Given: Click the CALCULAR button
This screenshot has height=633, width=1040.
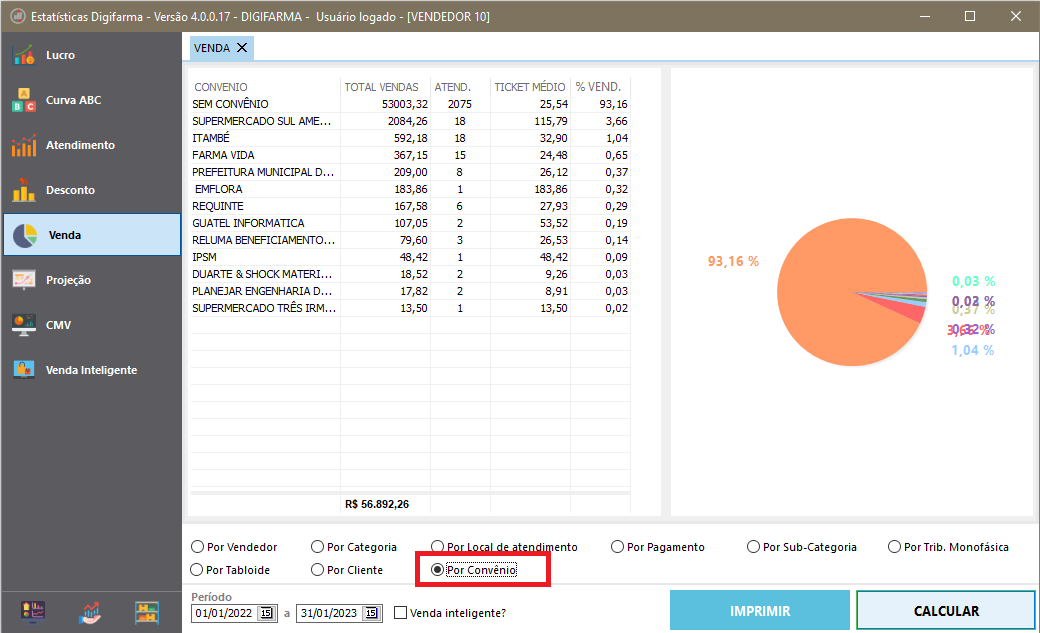Looking at the screenshot, I should (945, 611).
